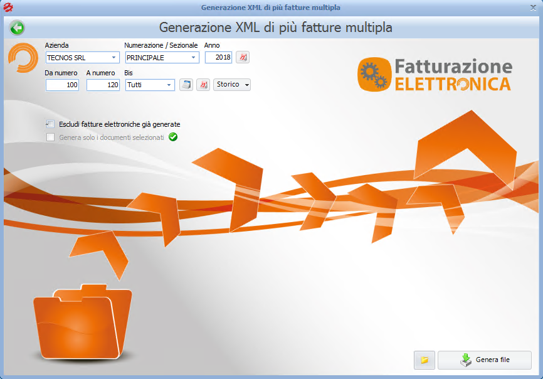This screenshot has width=543, height=379.
Task: Click the A numero field showing 120
Action: [x=103, y=85]
